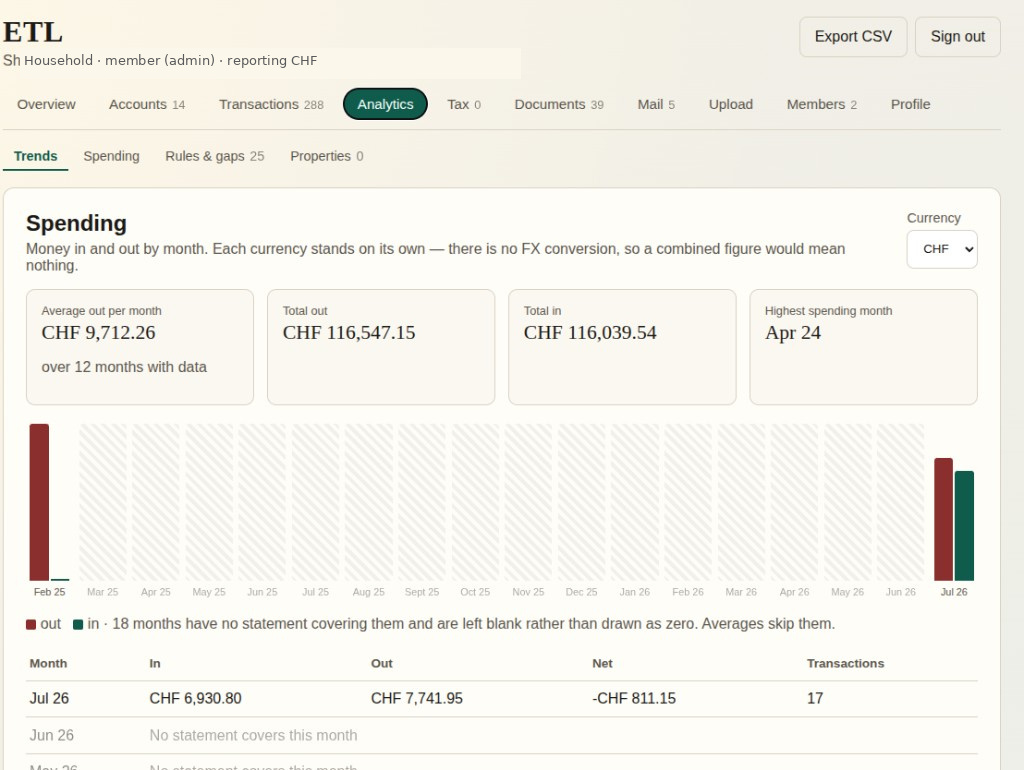Click the 'Dec 25' chart axis label
Image resolution: width=1024 pixels, height=770 pixels.
click(x=581, y=592)
